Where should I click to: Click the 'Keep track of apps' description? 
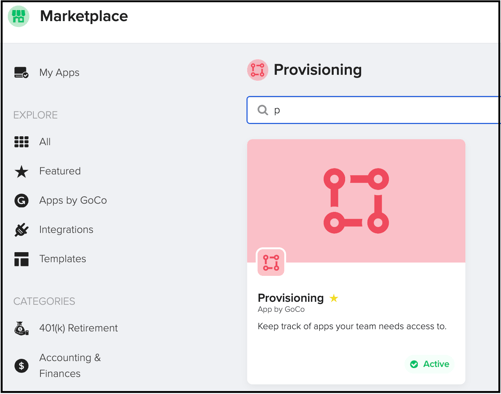[352, 326]
